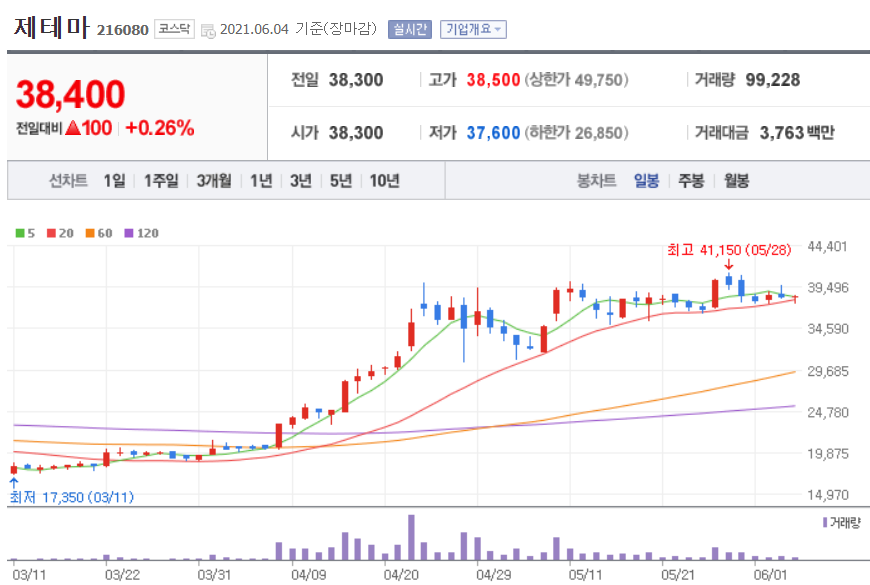Click the 06/01 date axis label
Image resolution: width=870 pixels, height=585 pixels.
770,575
